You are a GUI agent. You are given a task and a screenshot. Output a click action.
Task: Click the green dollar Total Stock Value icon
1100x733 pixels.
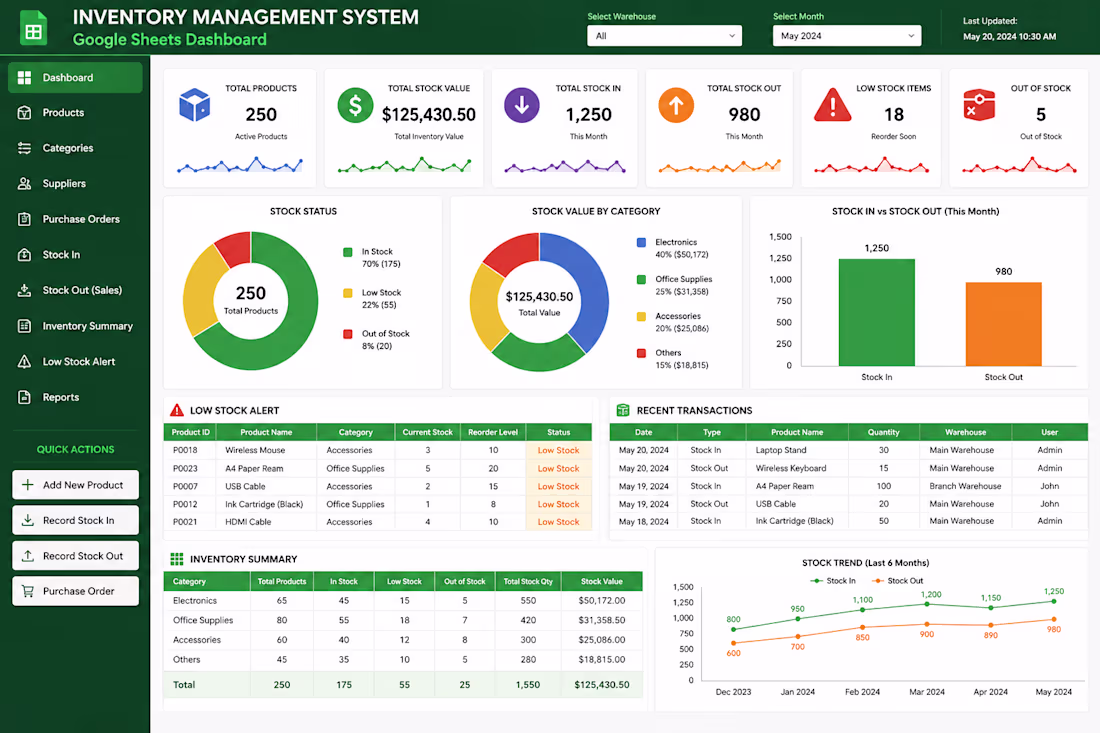(356, 105)
